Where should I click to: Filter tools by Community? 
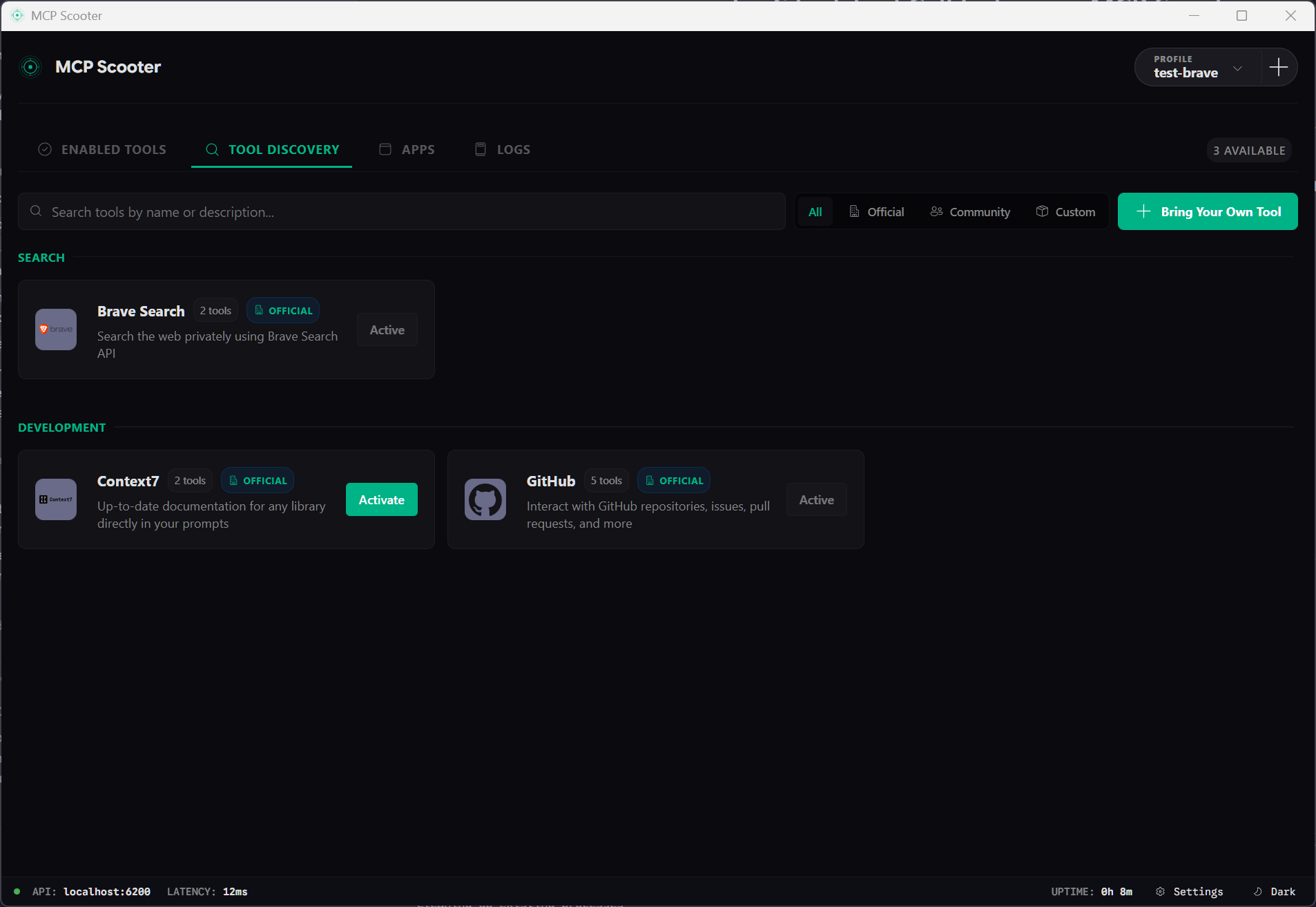[x=970, y=211]
